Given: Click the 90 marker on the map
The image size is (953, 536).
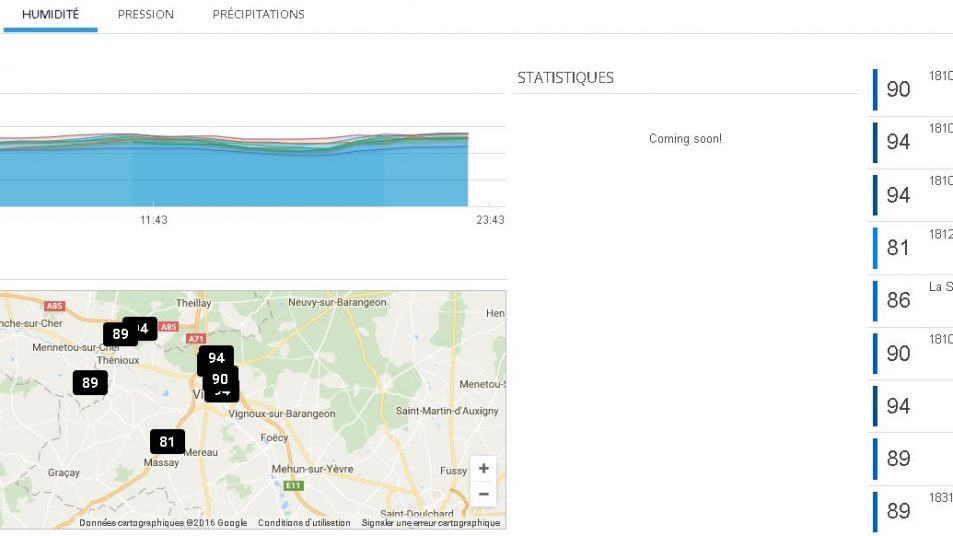Looking at the screenshot, I should click(x=220, y=379).
